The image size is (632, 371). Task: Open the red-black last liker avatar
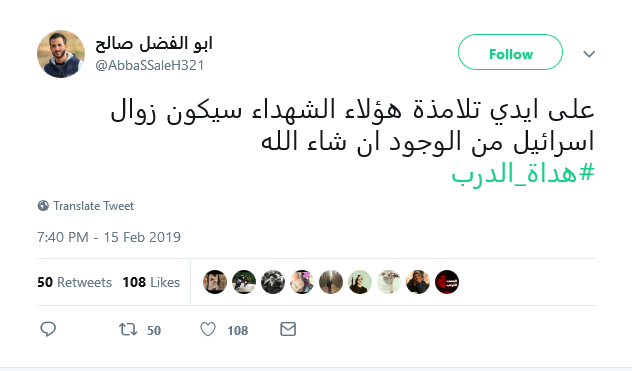(447, 282)
